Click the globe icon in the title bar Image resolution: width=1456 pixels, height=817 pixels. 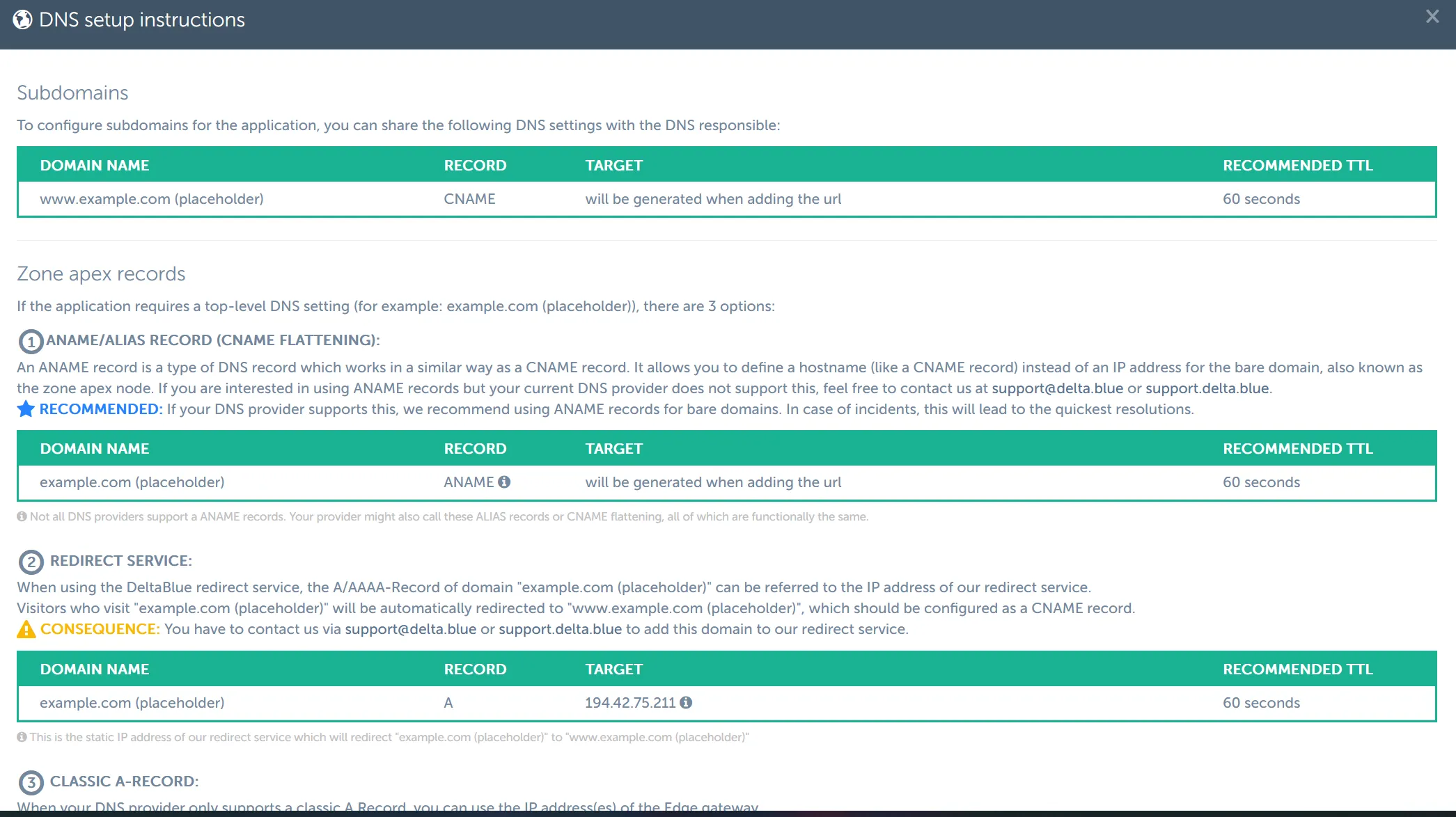point(23,19)
